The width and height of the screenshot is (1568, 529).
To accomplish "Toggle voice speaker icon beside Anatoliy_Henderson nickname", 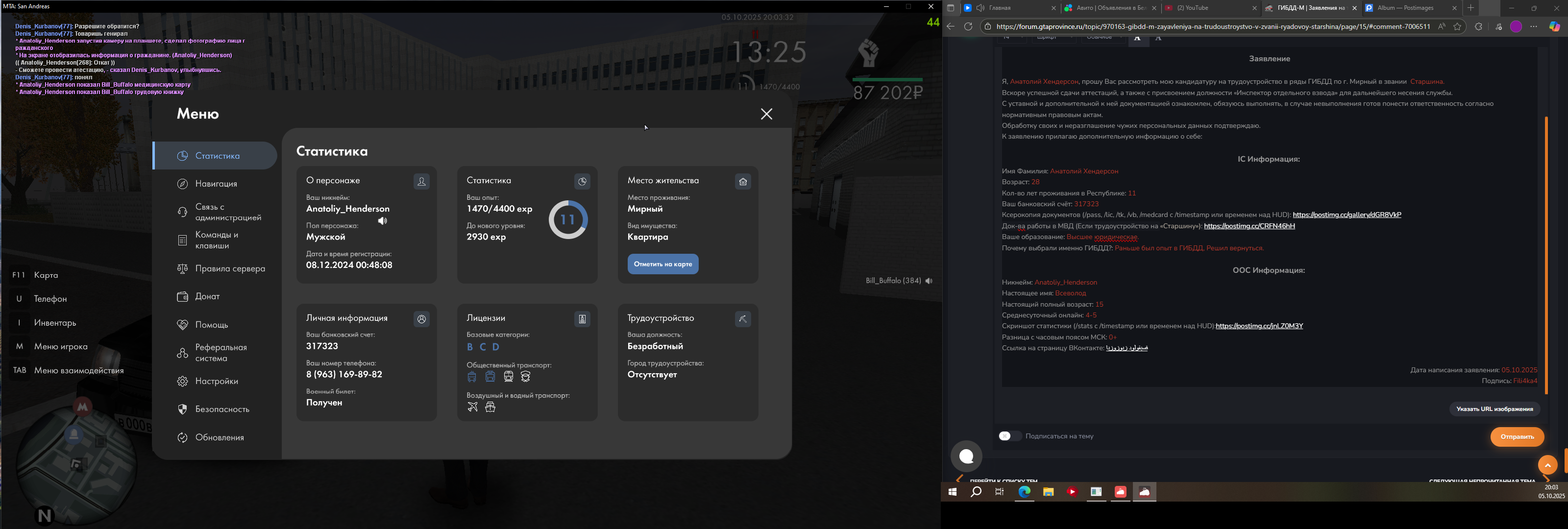I will [382, 221].
